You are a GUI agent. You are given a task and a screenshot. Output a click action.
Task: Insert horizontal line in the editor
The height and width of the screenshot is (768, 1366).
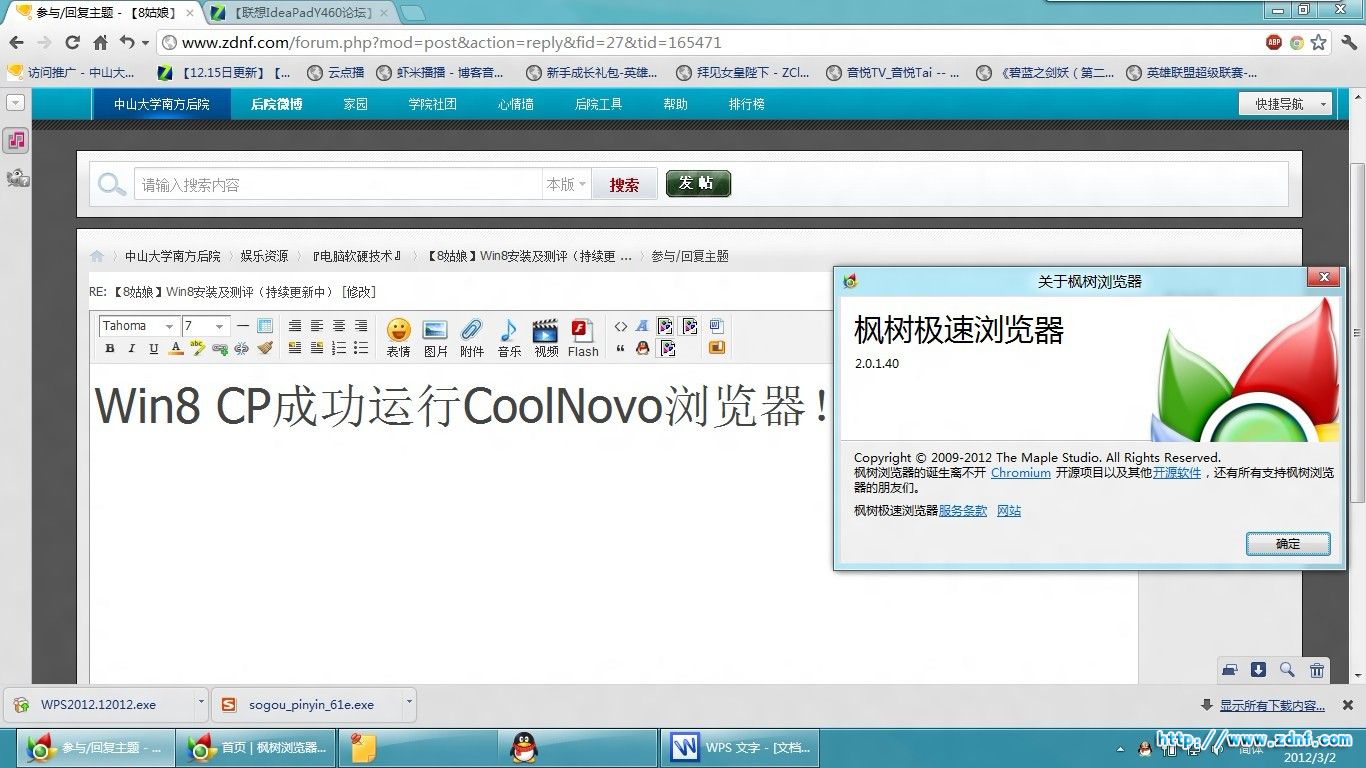(x=243, y=326)
